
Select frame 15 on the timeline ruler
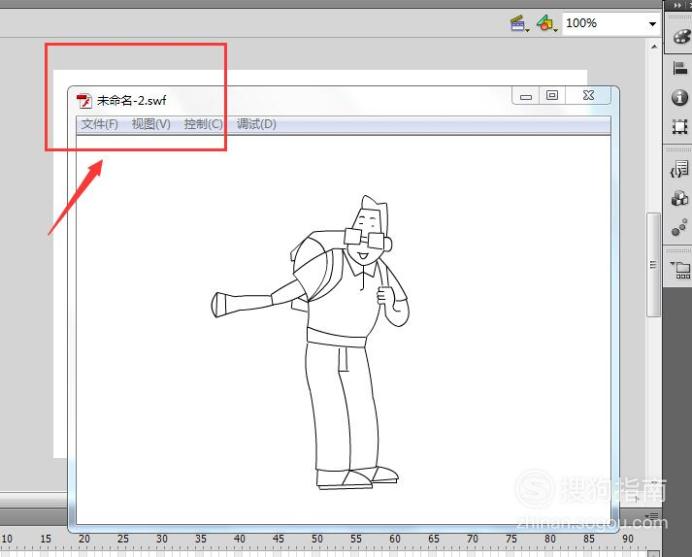[46, 539]
